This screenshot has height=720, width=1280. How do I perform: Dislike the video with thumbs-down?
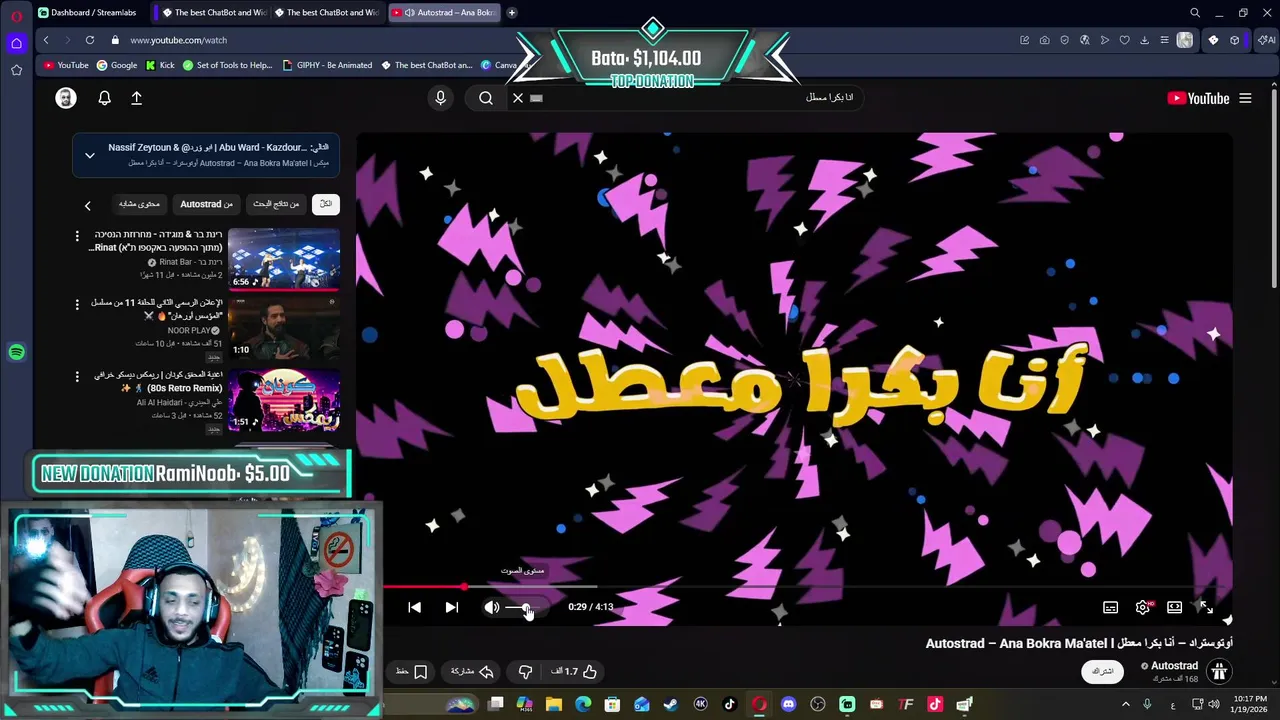(525, 672)
